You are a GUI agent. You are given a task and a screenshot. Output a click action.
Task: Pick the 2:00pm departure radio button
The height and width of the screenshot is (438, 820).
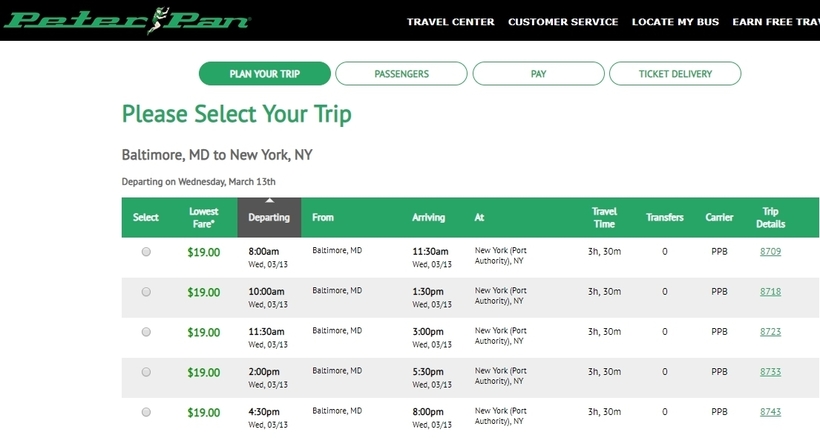(146, 372)
